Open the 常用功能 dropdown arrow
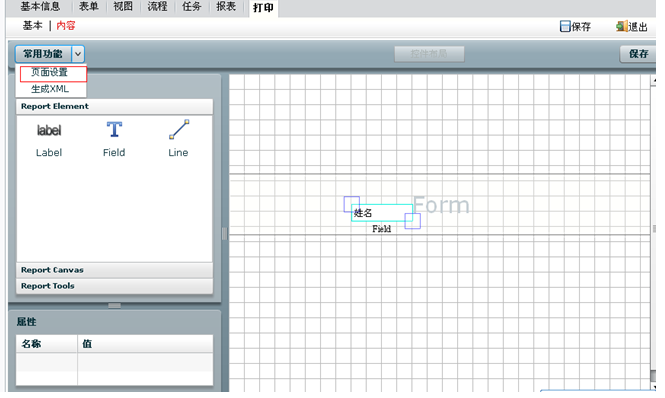The width and height of the screenshot is (665, 398). [78, 54]
